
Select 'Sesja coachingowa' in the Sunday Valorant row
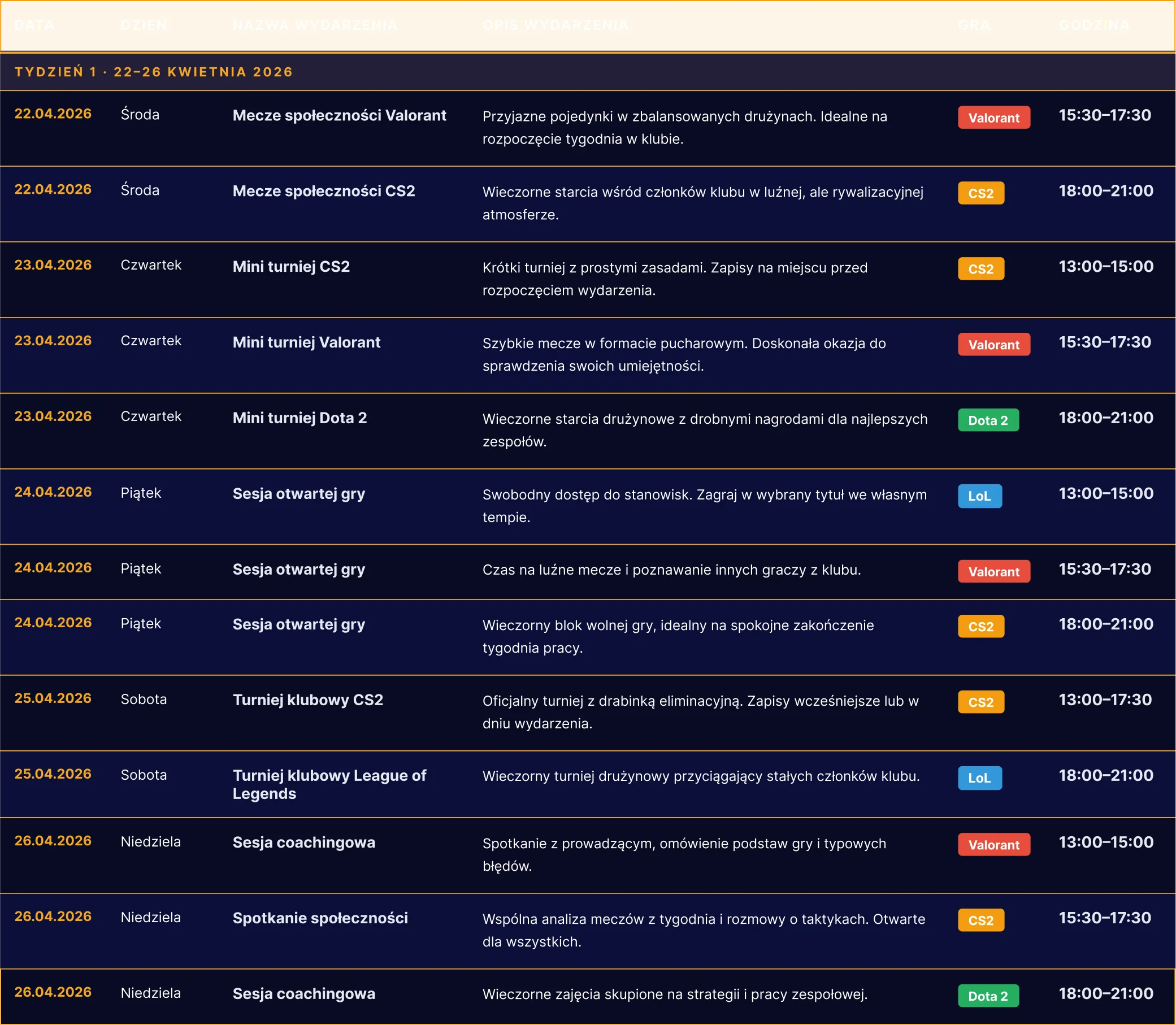[303, 842]
